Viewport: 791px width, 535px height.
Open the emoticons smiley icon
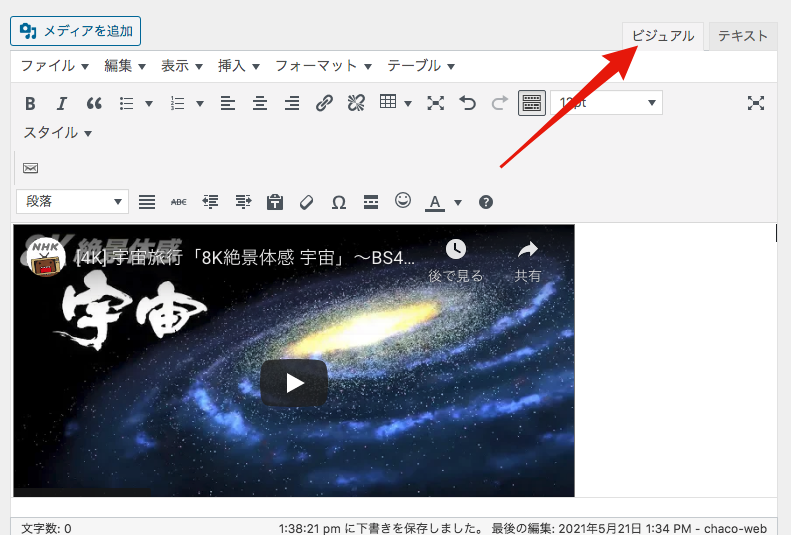click(403, 201)
